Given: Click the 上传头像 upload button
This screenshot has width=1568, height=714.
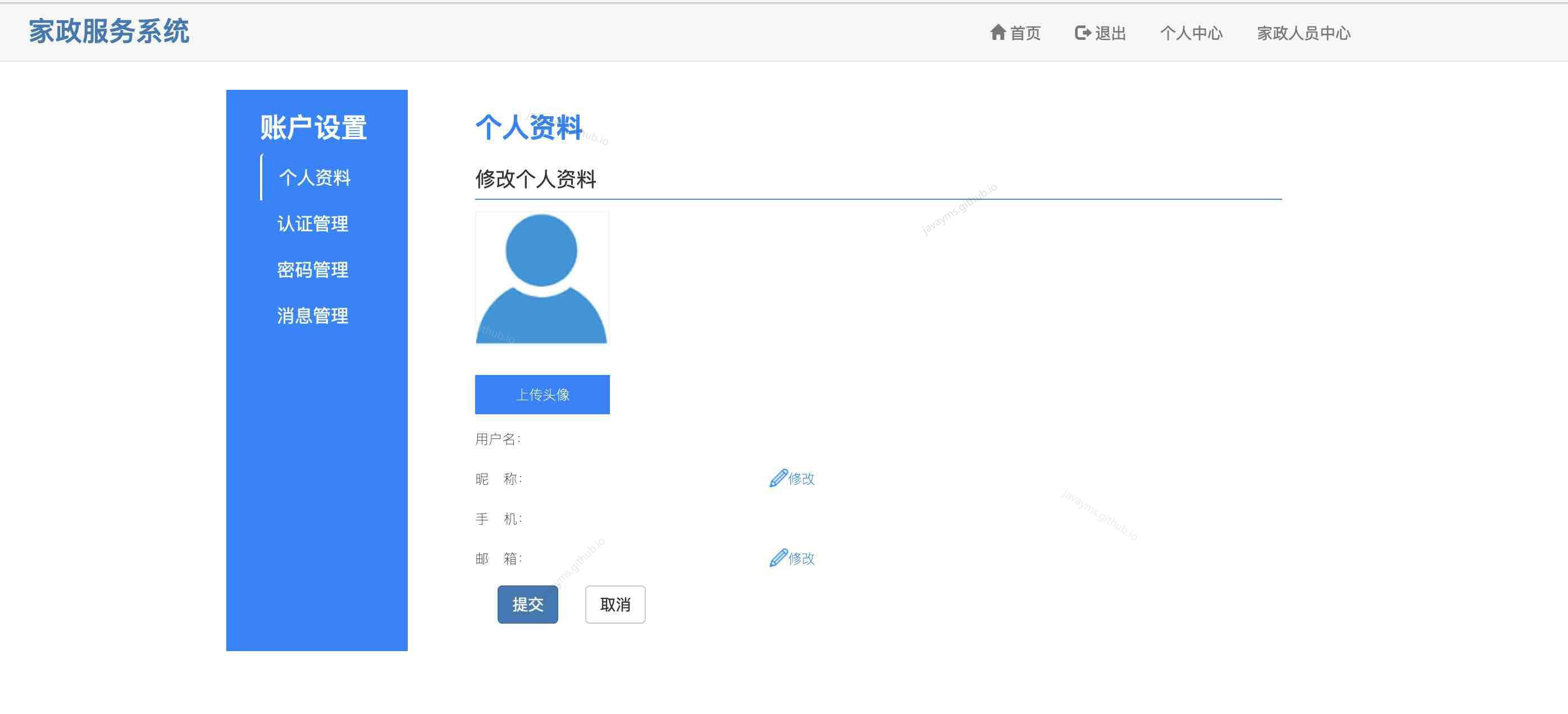Looking at the screenshot, I should [x=543, y=394].
